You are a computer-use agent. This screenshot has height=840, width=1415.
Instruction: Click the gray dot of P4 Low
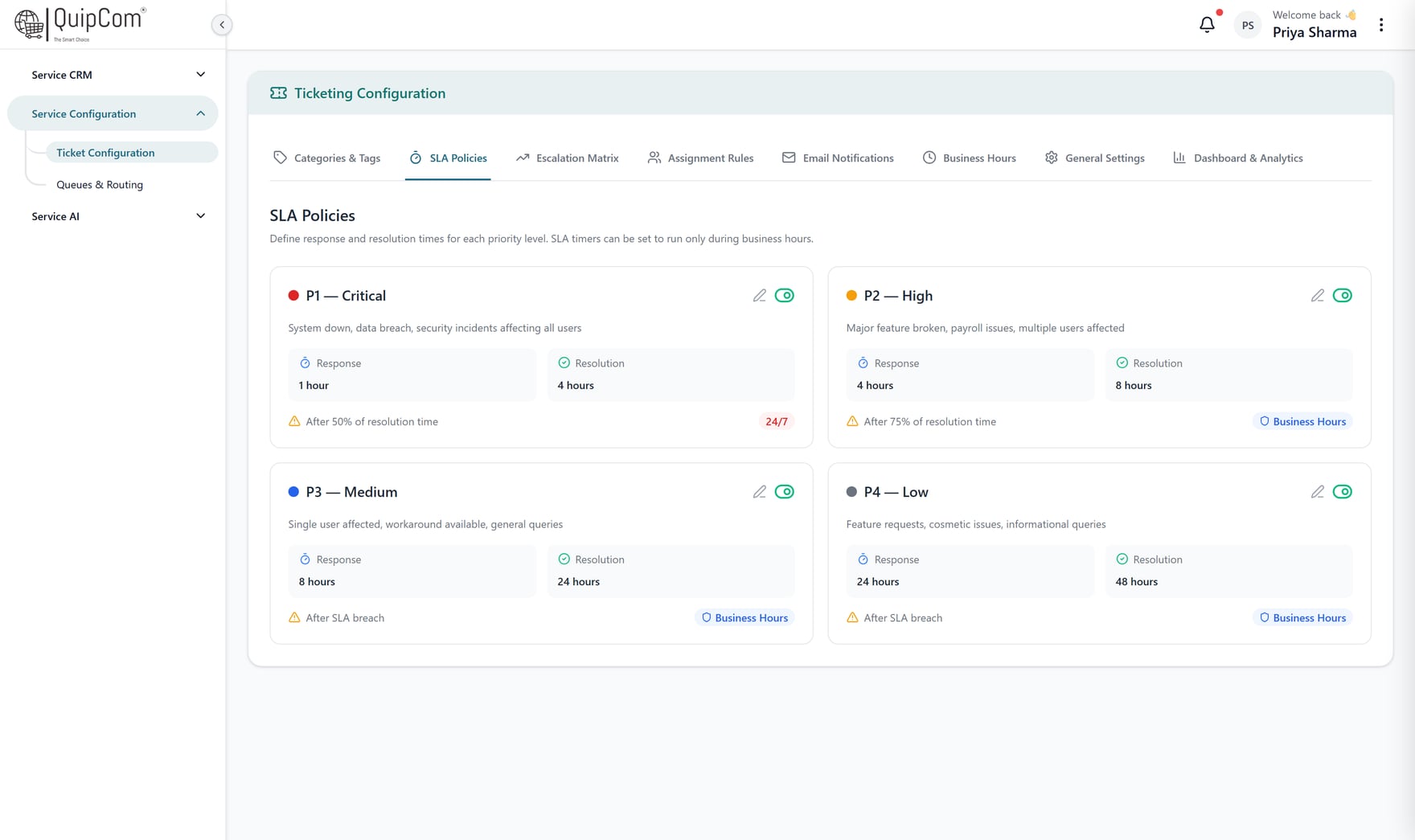851,492
